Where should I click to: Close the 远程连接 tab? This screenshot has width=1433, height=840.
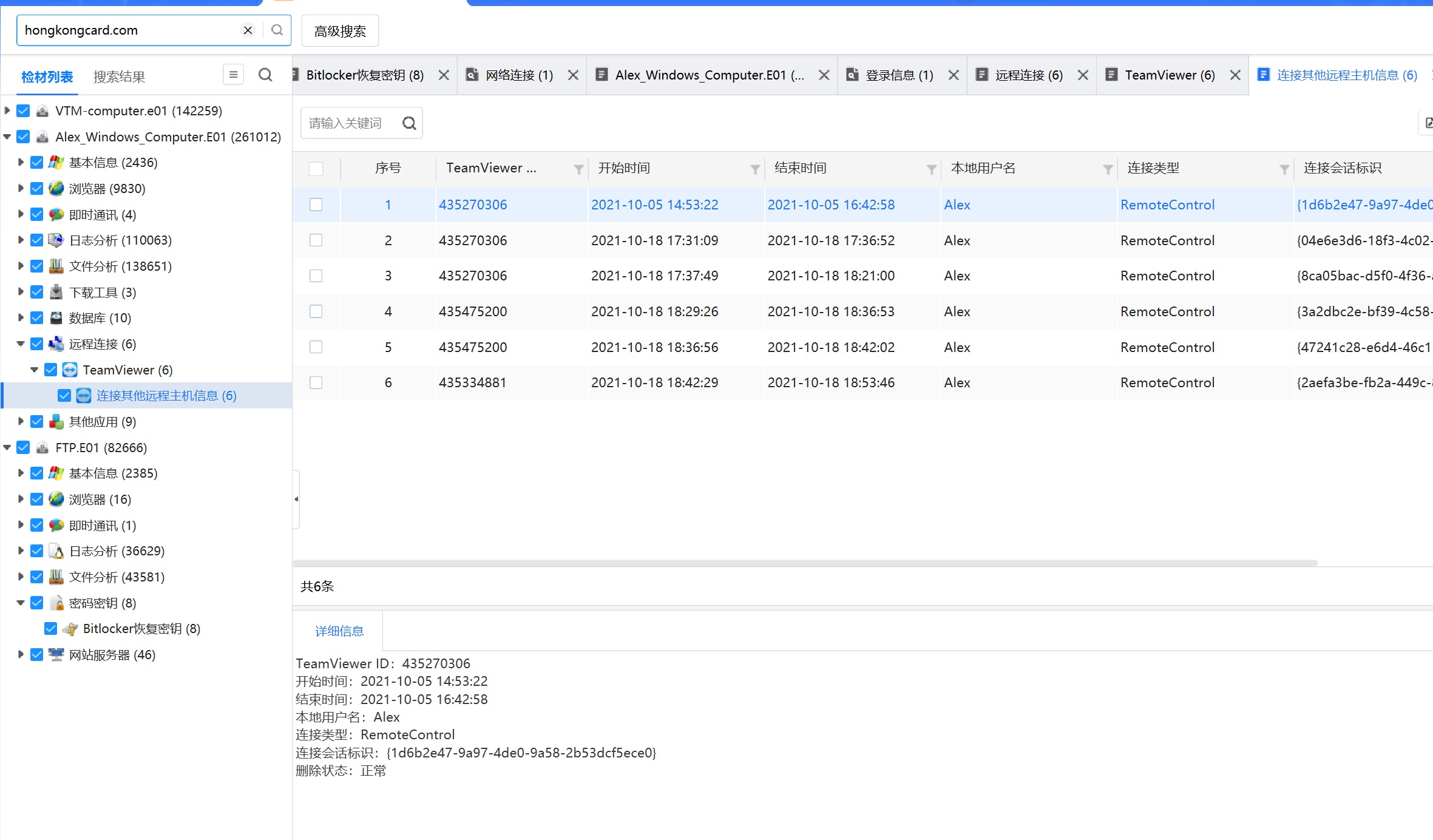coord(1083,75)
